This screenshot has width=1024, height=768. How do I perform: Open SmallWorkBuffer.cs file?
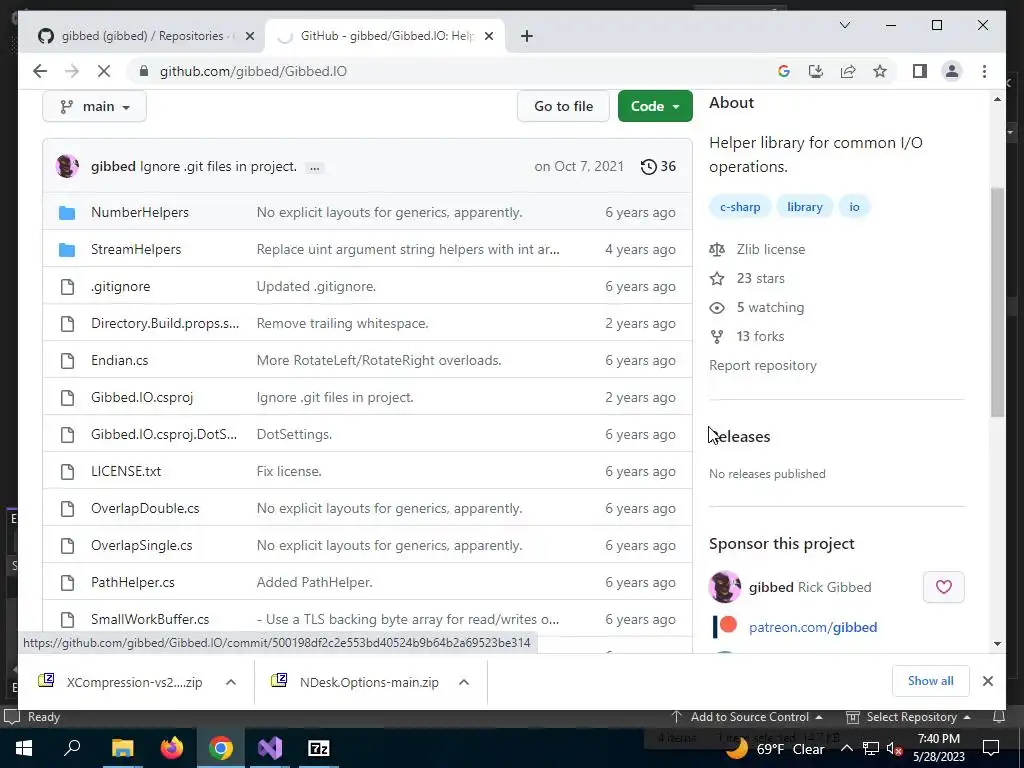tap(150, 620)
